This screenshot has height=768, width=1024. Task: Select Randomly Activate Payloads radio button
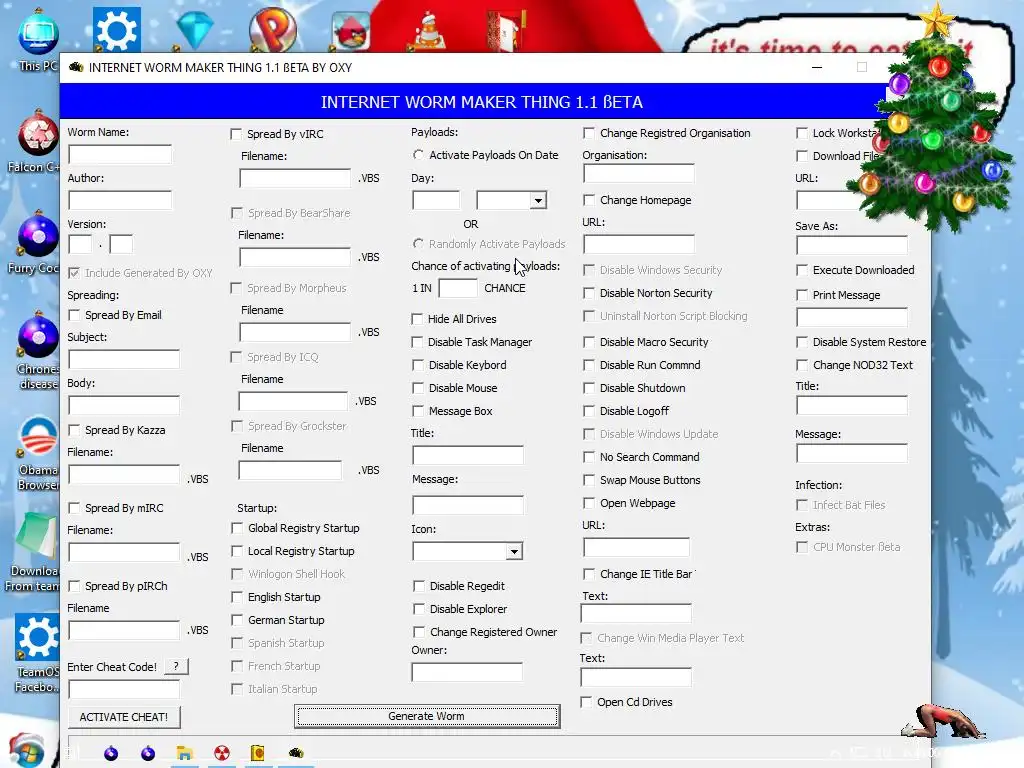coord(418,244)
